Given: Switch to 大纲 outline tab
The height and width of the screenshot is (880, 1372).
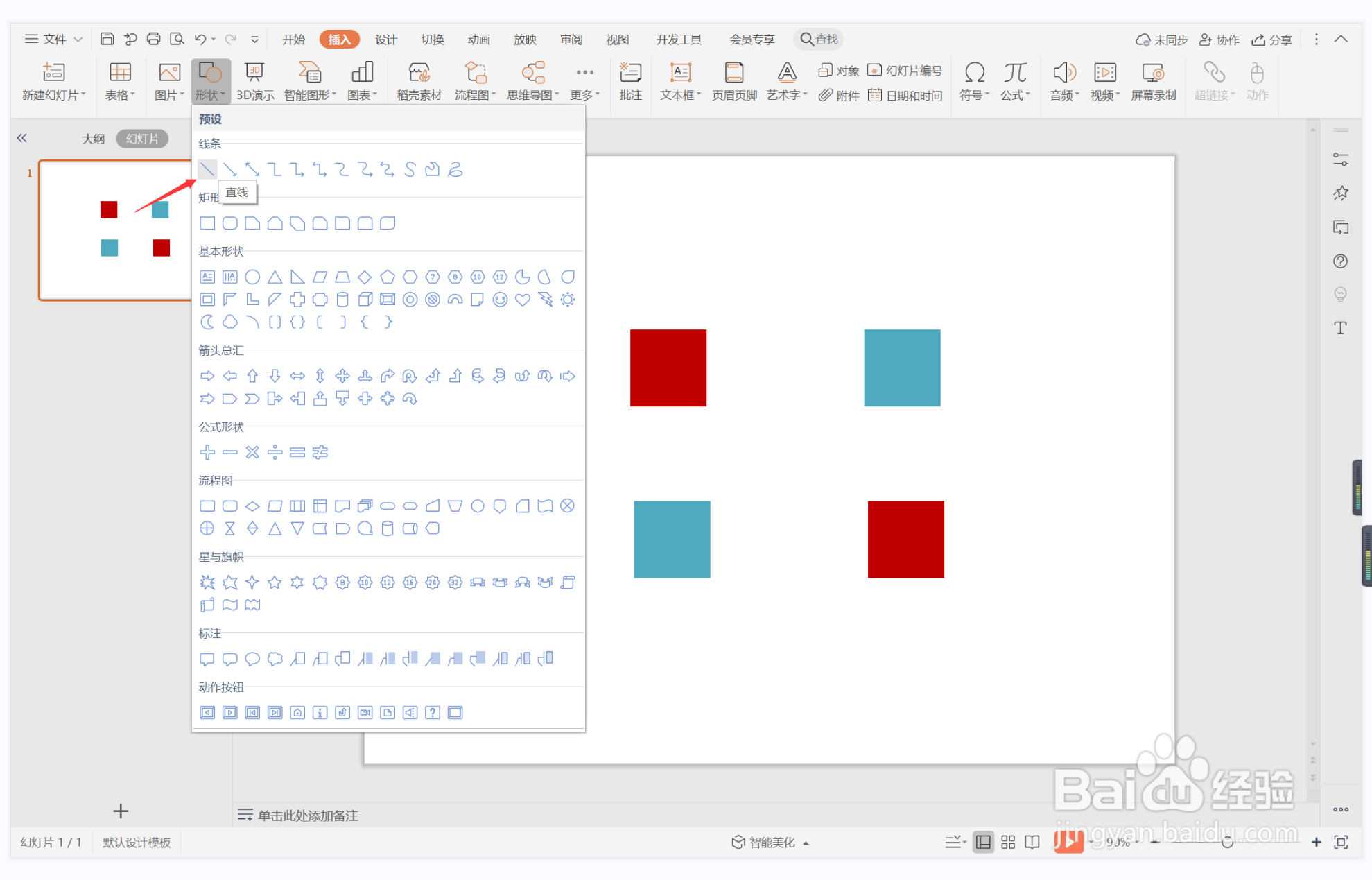Looking at the screenshot, I should pyautogui.click(x=93, y=139).
